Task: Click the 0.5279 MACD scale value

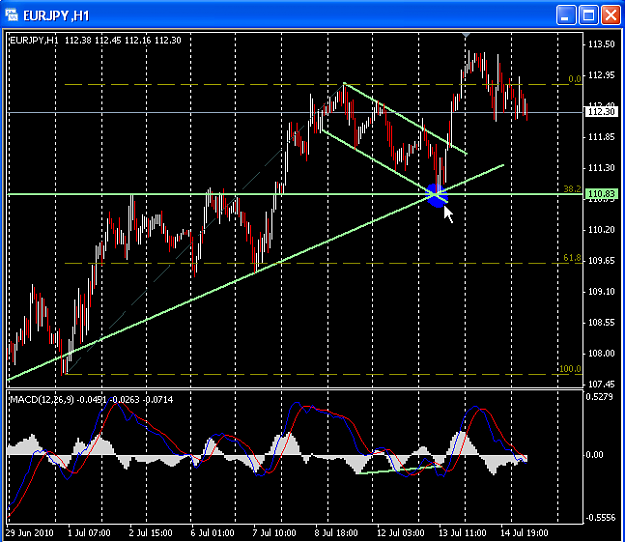Action: (599, 397)
